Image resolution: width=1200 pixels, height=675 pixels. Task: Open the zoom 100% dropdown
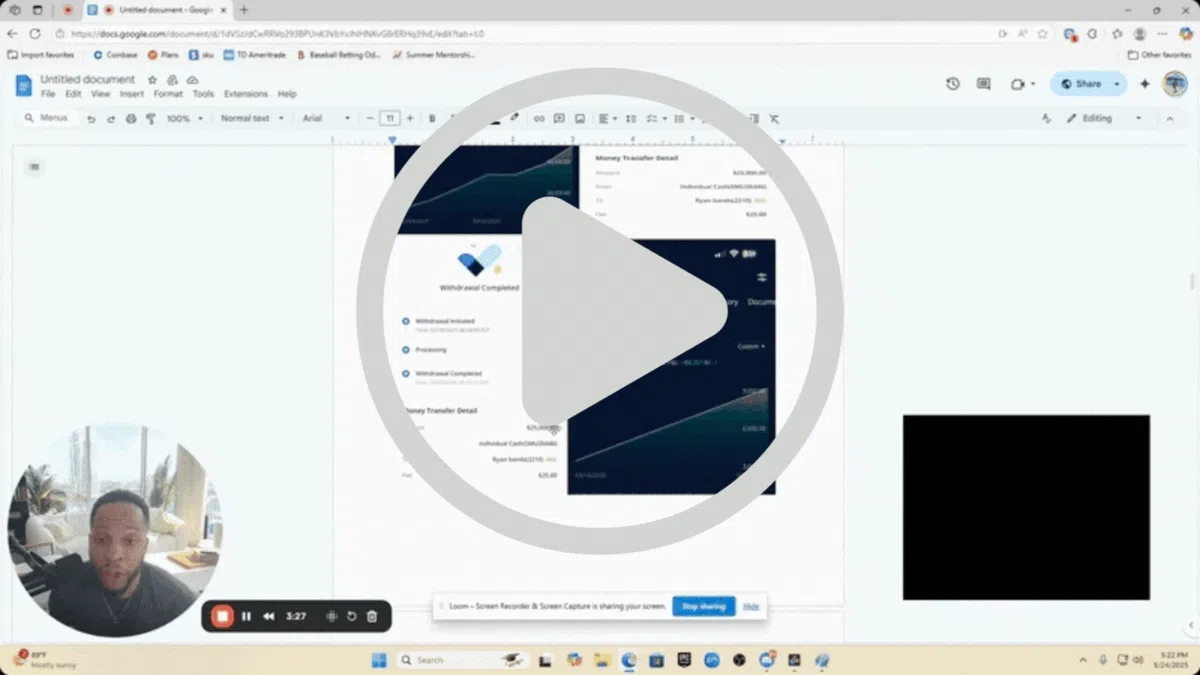click(185, 118)
